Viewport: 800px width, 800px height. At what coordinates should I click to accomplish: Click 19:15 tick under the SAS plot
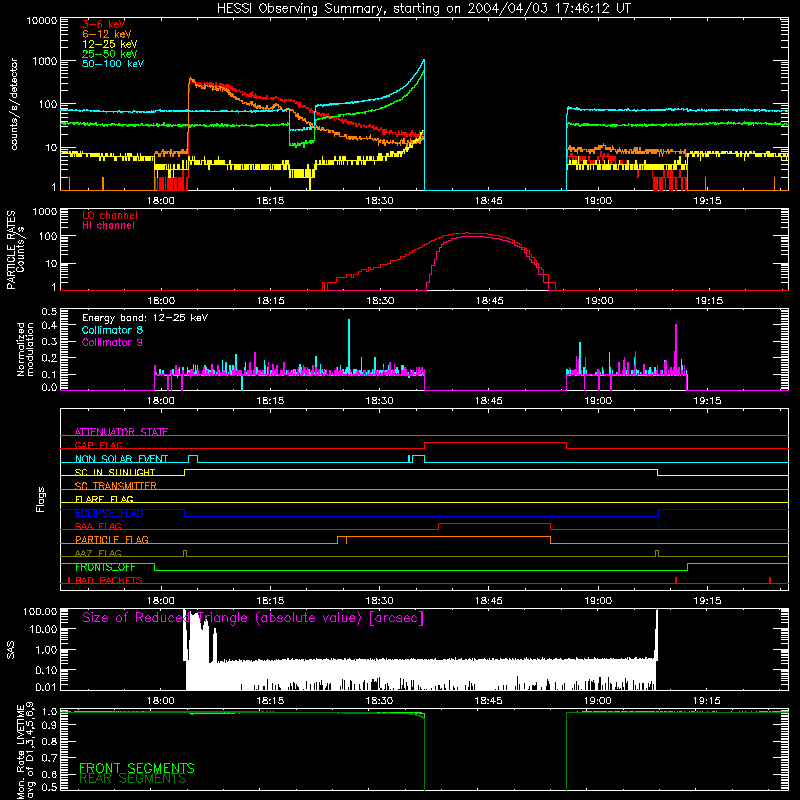coord(707,701)
